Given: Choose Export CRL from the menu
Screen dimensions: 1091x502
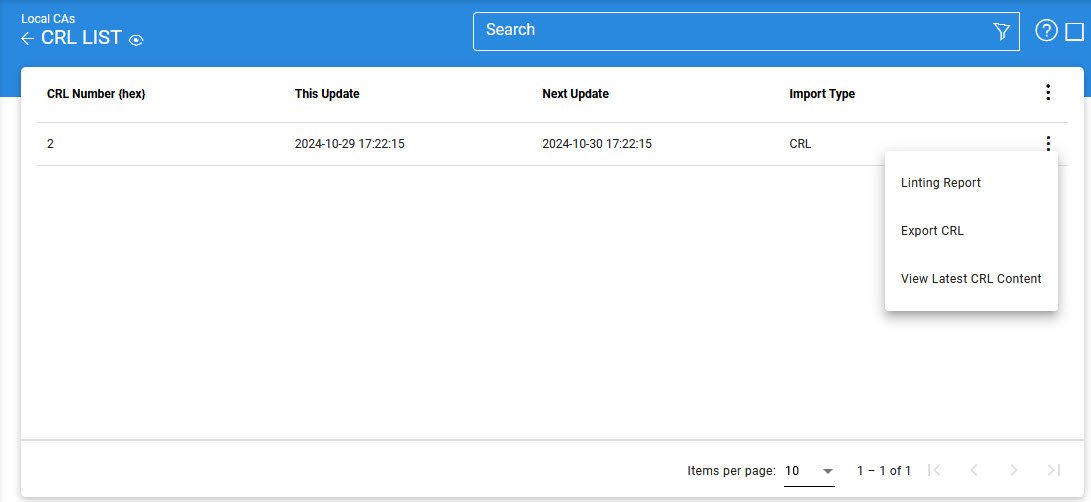Looking at the screenshot, I should pos(932,231).
